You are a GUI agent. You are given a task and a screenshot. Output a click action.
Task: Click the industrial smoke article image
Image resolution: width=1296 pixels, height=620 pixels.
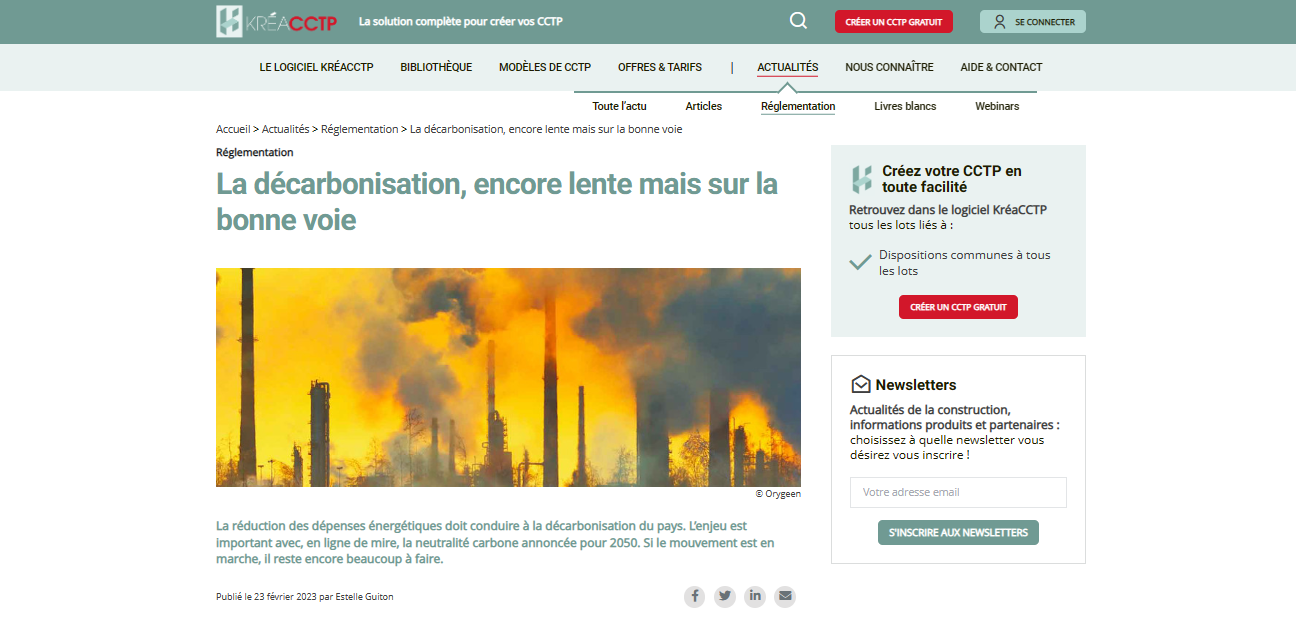(x=508, y=377)
